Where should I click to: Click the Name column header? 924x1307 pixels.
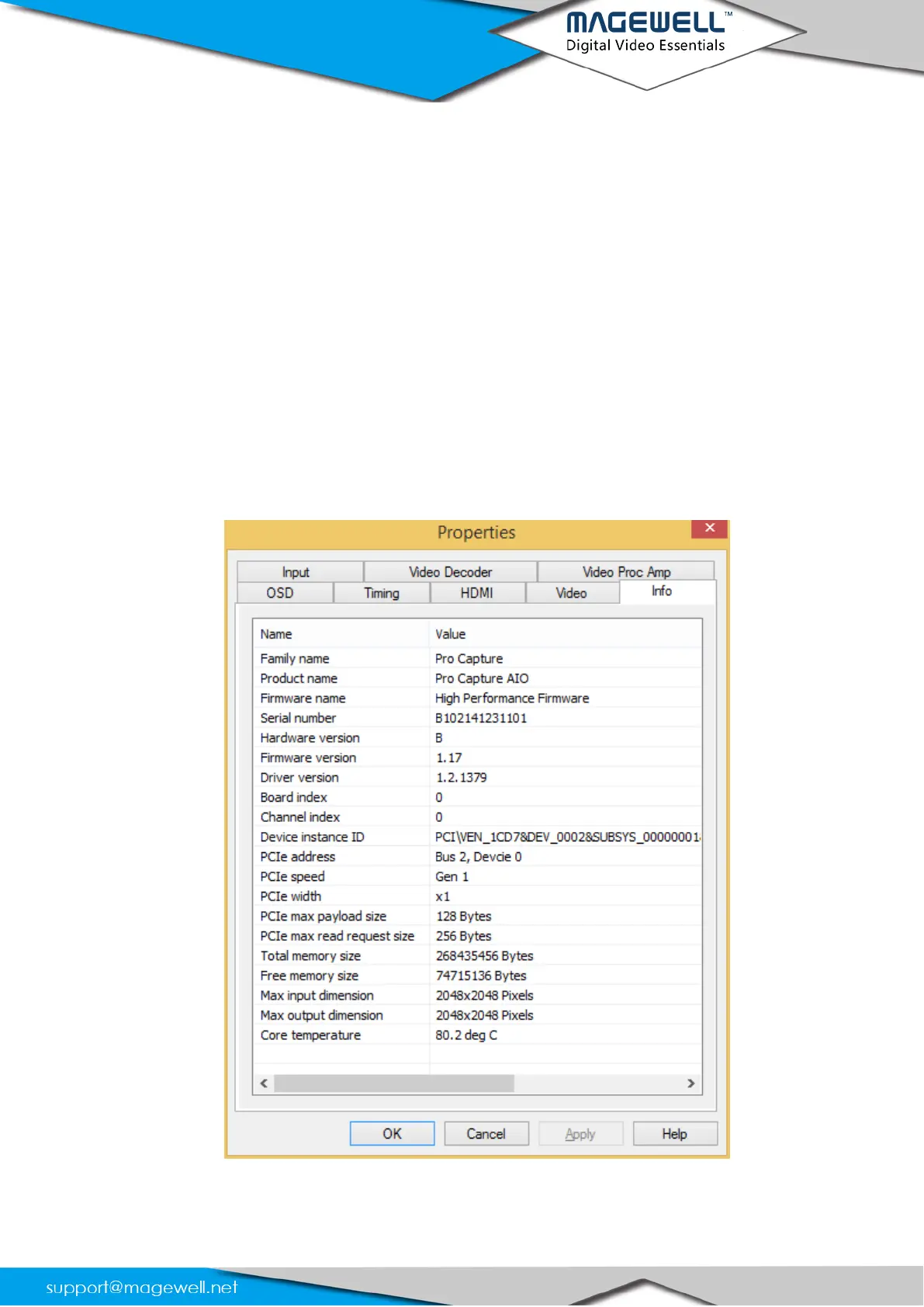pyautogui.click(x=341, y=634)
